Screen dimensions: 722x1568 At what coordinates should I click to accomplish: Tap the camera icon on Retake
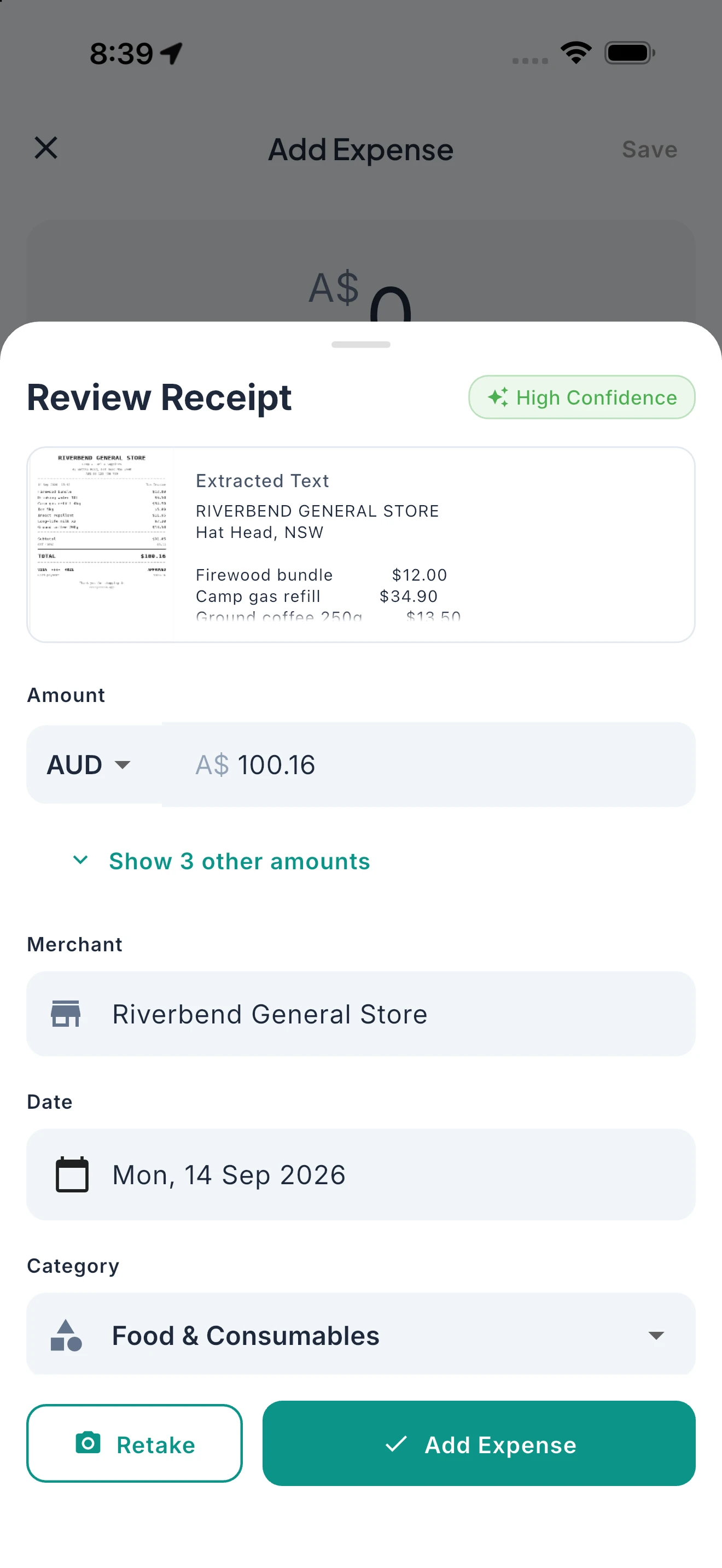tap(88, 1443)
